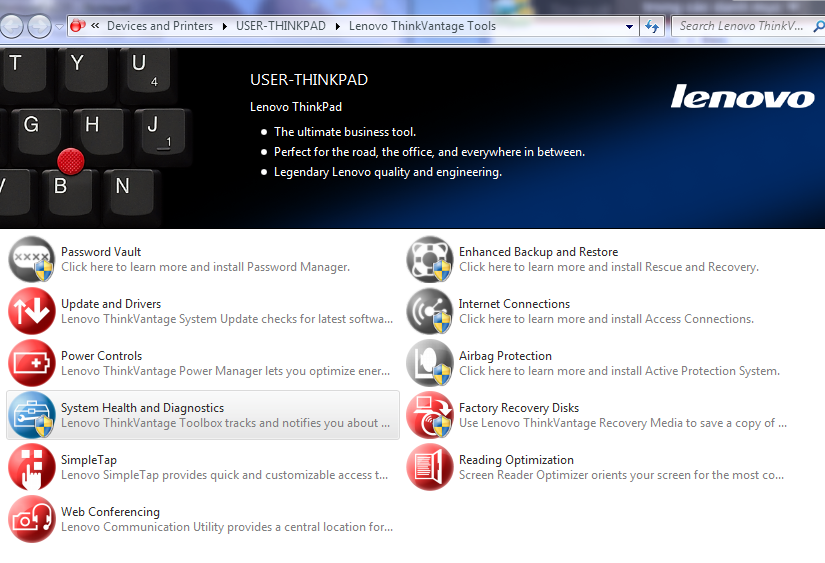The height and width of the screenshot is (563, 825).
Task: Click the 'Screen Reader Optimizer orients' description
Action: (621, 476)
